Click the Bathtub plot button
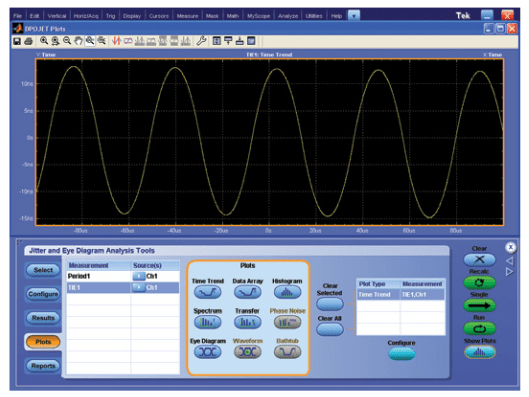The height and width of the screenshot is (397, 529). click(287, 352)
